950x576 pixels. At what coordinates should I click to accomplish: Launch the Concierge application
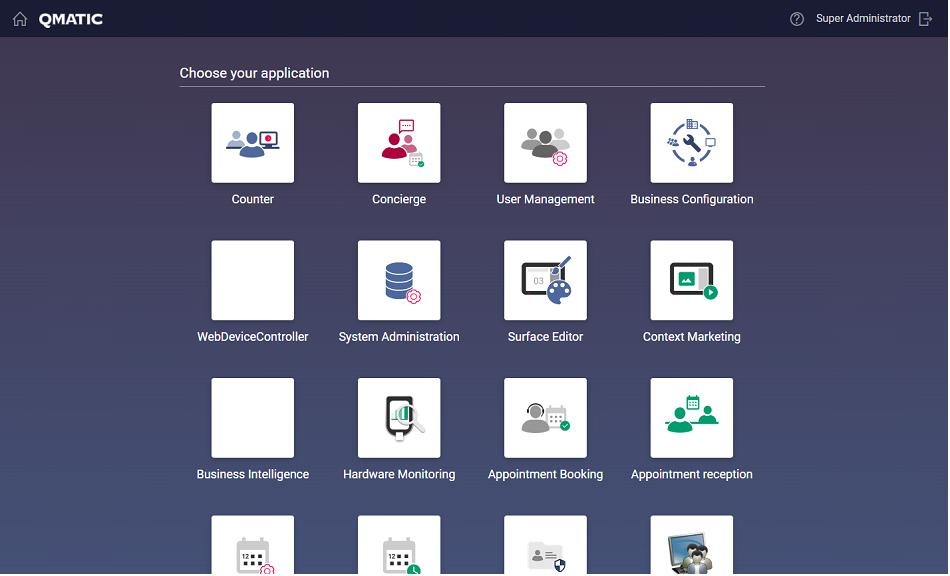[x=399, y=143]
